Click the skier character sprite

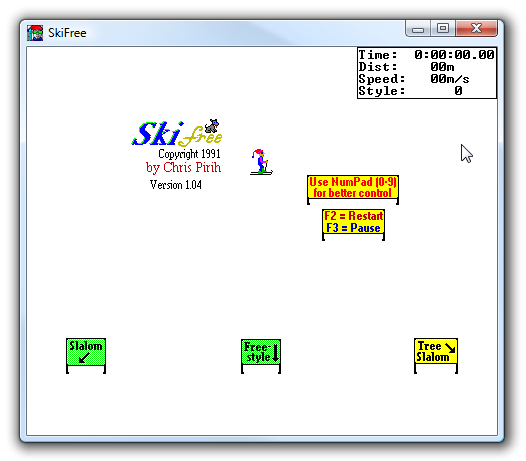261,162
